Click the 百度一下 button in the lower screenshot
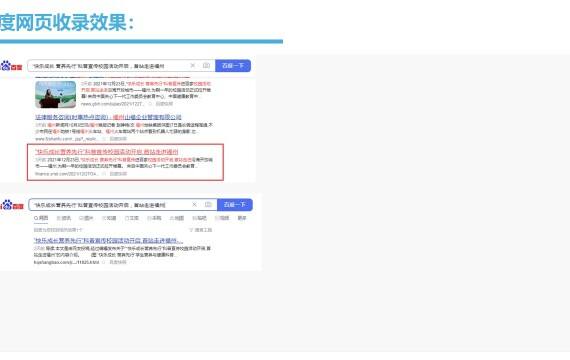 point(235,205)
